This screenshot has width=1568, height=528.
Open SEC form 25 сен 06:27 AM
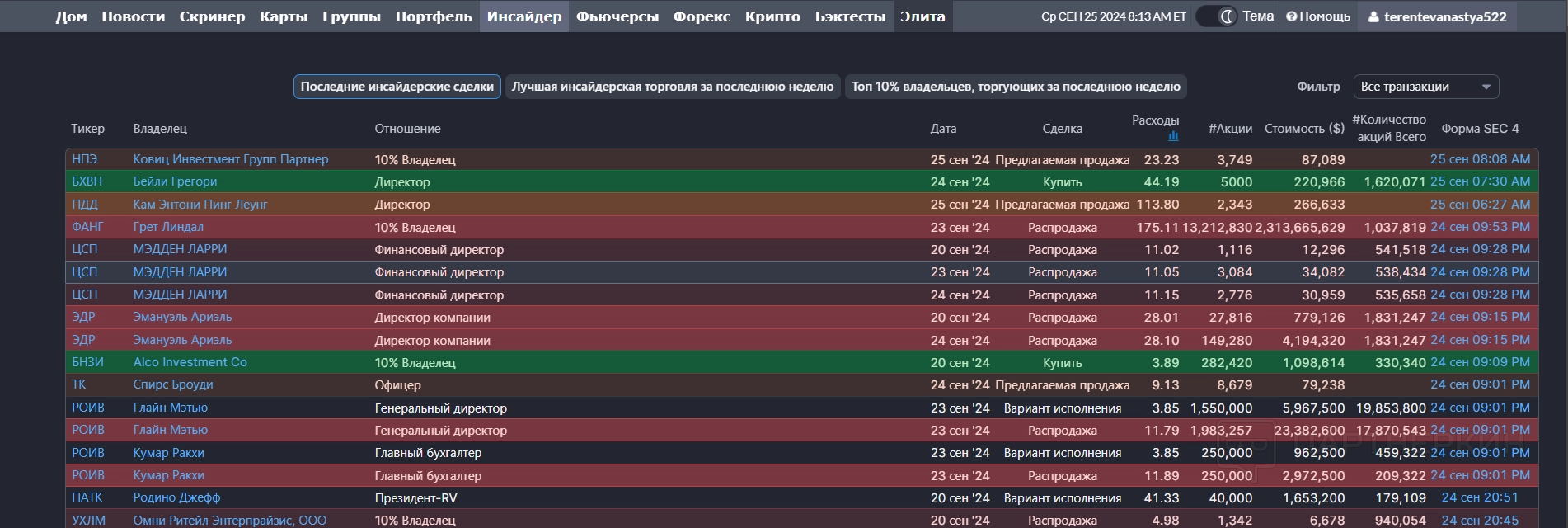(x=1480, y=204)
